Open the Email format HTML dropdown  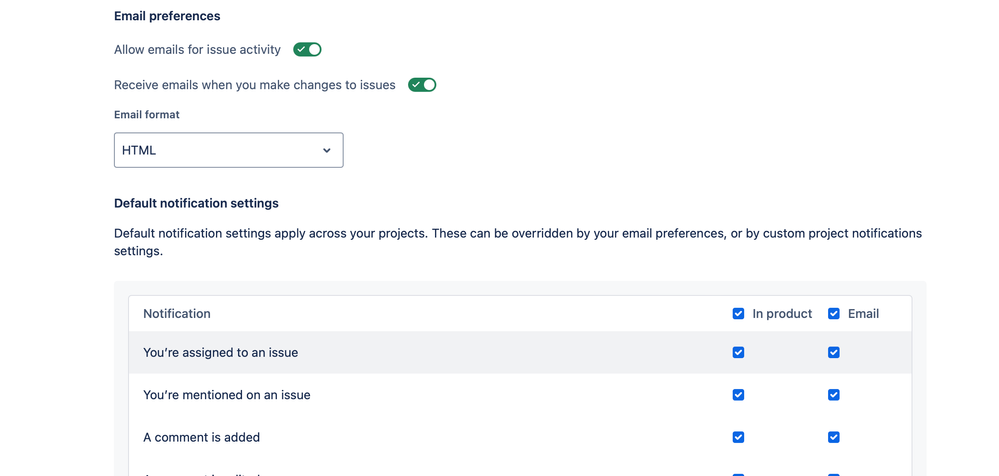[x=228, y=150]
